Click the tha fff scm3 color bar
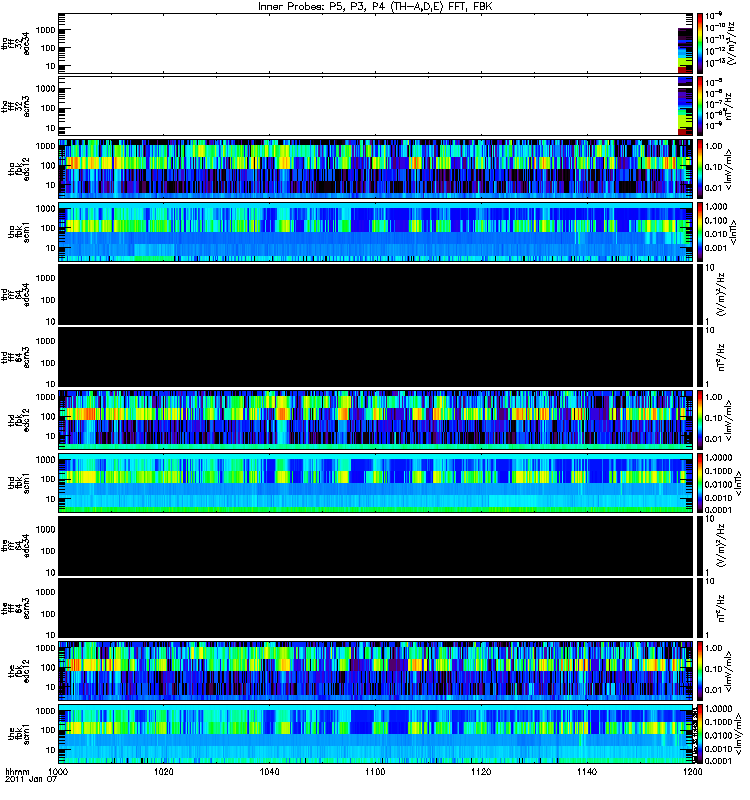Screen dimensions: 750x800 [x=700, y=106]
